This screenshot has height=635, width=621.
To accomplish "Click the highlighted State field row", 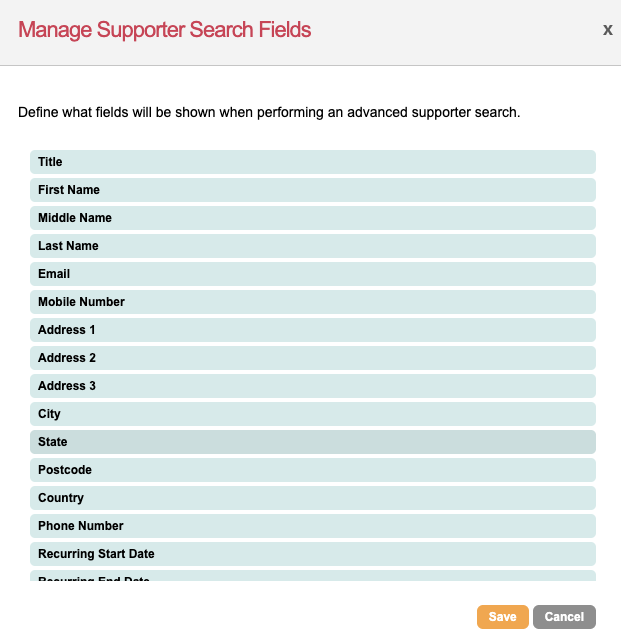I will click(313, 442).
